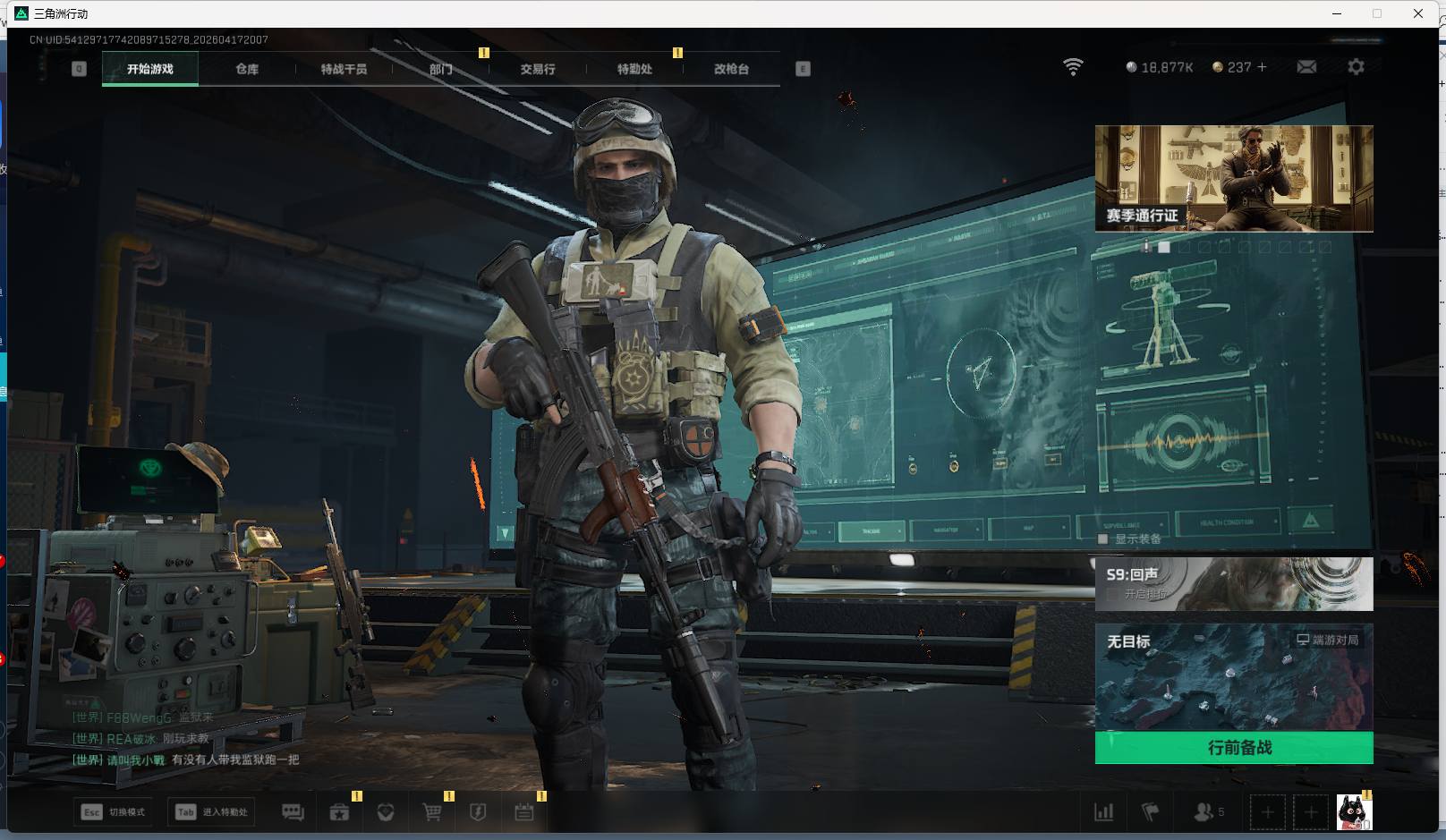Image resolution: width=1446 pixels, height=840 pixels.
Task: Click the 端游对局 match type label
Action: 1328,640
